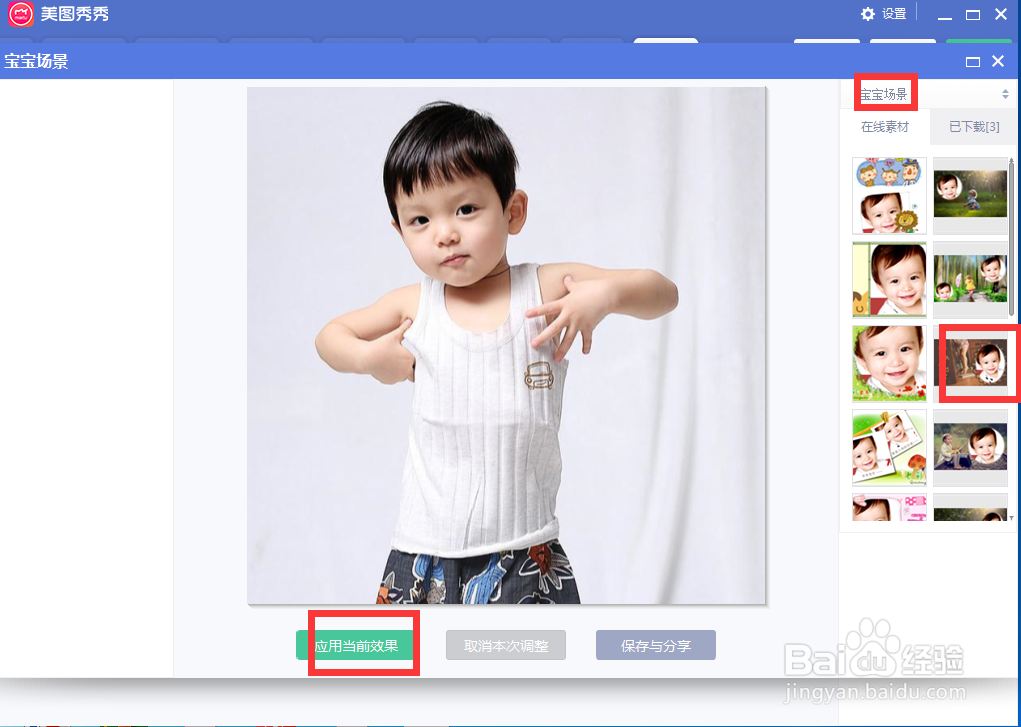Select the brown wooden-floor oval scene template
This screenshot has width=1021, height=727.
[970, 364]
